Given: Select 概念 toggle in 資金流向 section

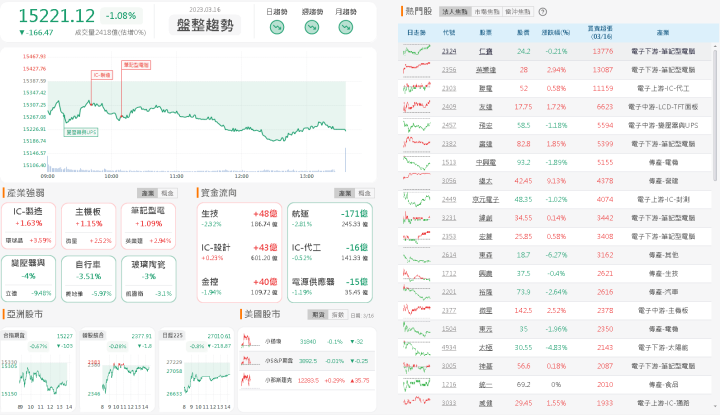Looking at the screenshot, I should coord(365,193).
